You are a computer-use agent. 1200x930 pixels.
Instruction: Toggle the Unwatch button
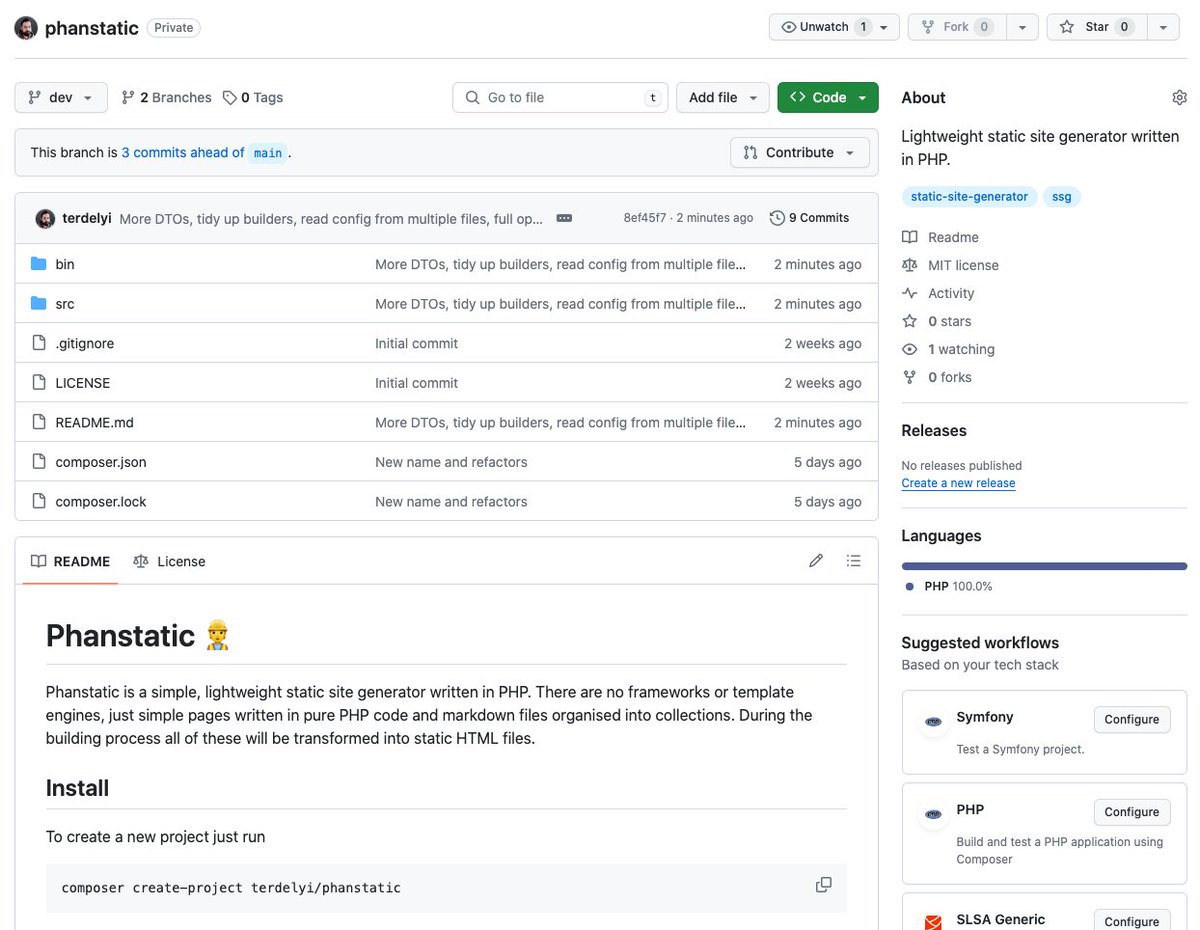834,27
